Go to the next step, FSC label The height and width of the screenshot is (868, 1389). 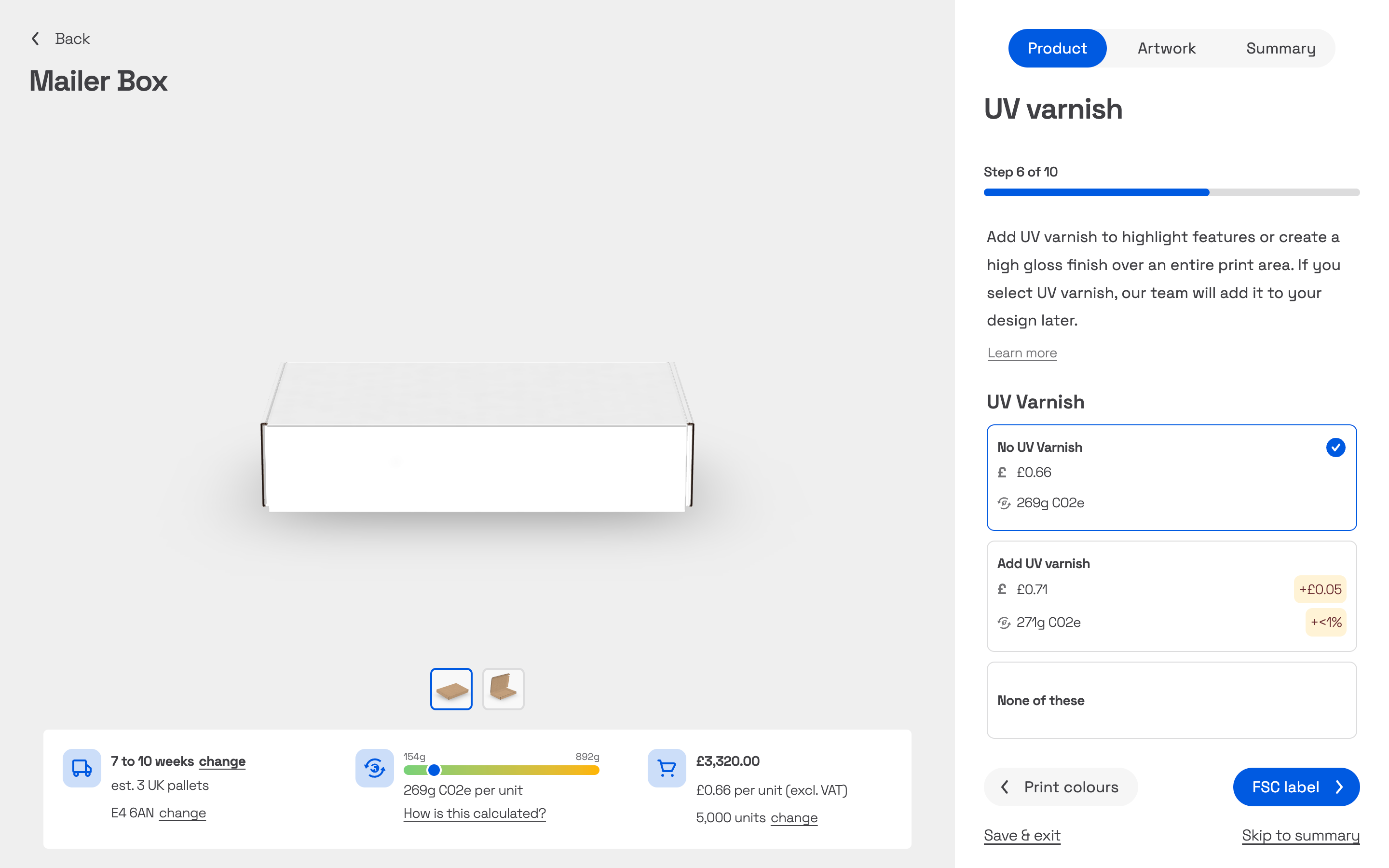1295,787
